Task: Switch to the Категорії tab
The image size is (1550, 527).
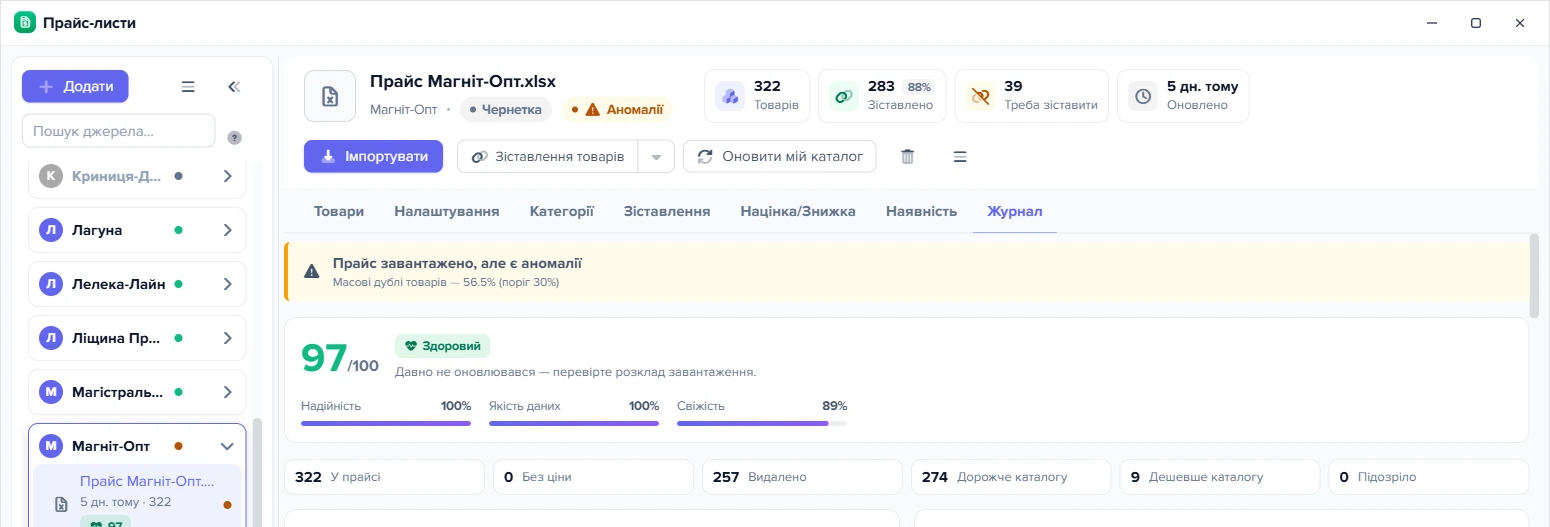Action: point(562,211)
